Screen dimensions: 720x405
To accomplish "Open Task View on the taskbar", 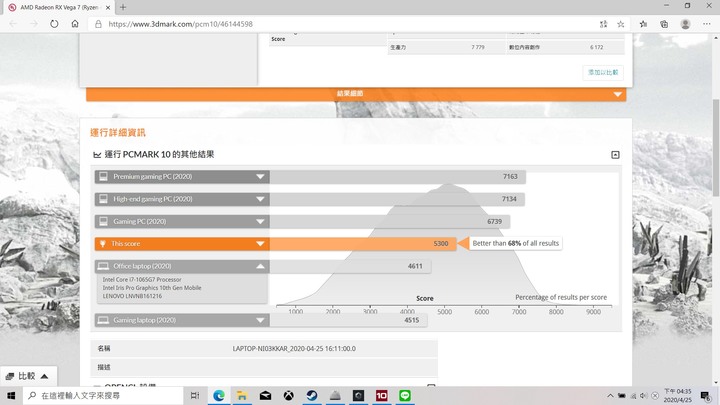I will point(195,395).
